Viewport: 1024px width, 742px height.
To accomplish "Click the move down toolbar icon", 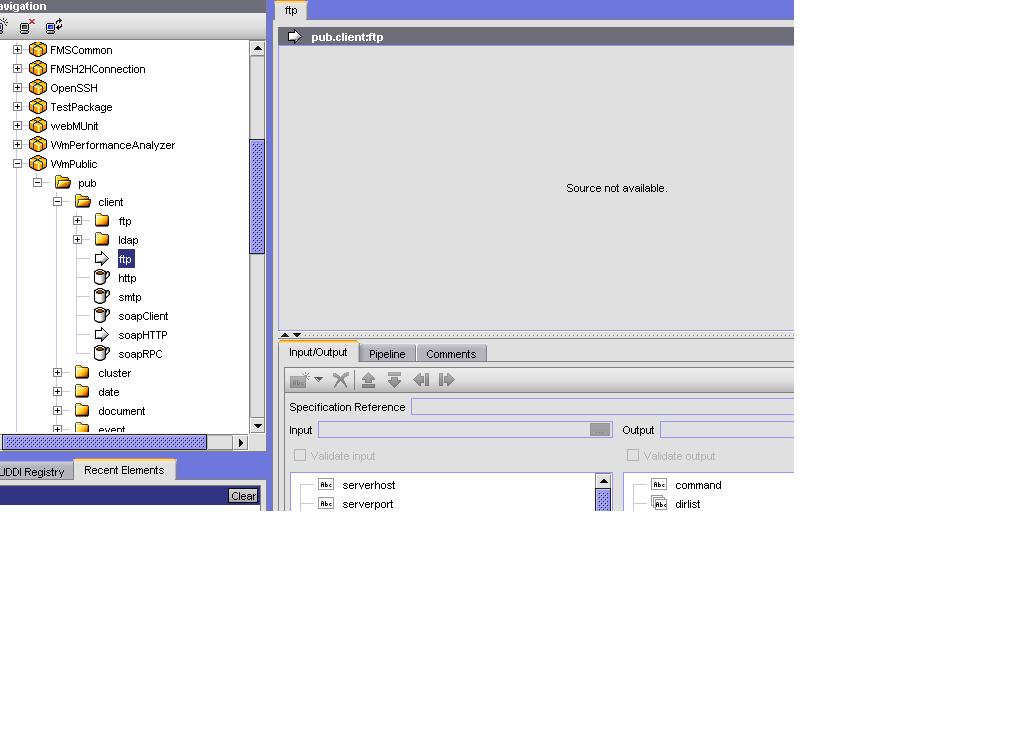I will pyautogui.click(x=394, y=379).
